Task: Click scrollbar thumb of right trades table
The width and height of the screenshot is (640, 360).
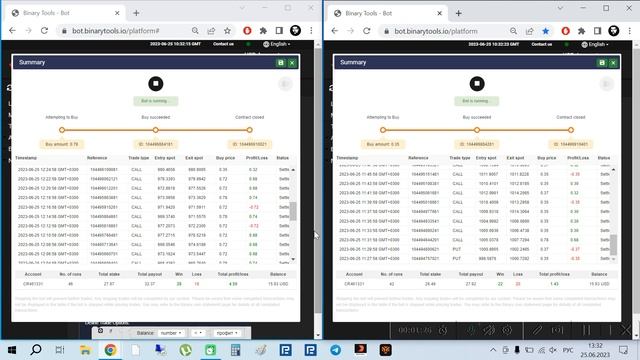Action: point(613,244)
